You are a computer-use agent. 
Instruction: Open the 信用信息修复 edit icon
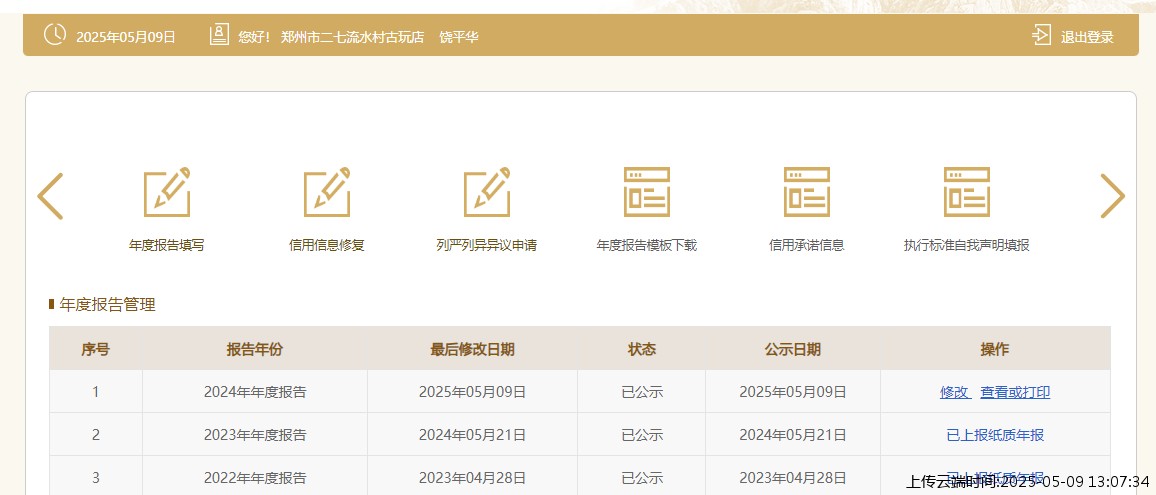click(327, 192)
